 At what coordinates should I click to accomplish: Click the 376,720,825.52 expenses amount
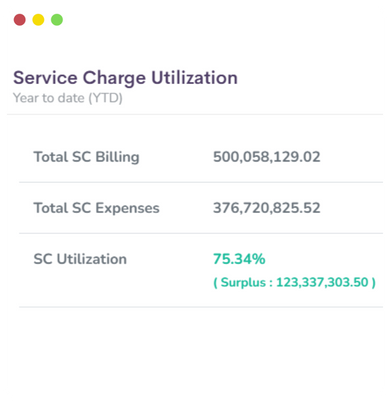coord(267,208)
